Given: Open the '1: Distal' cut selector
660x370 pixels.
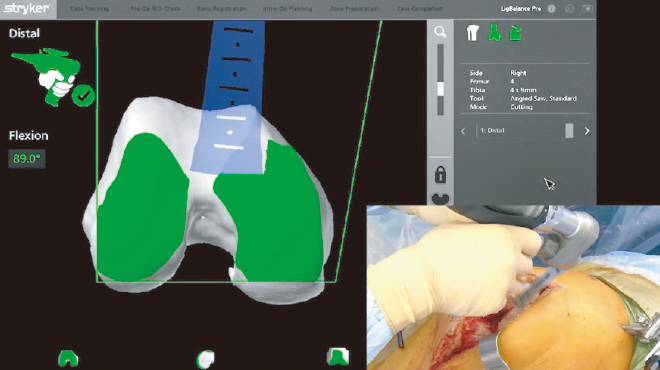Looking at the screenshot, I should click(x=525, y=130).
